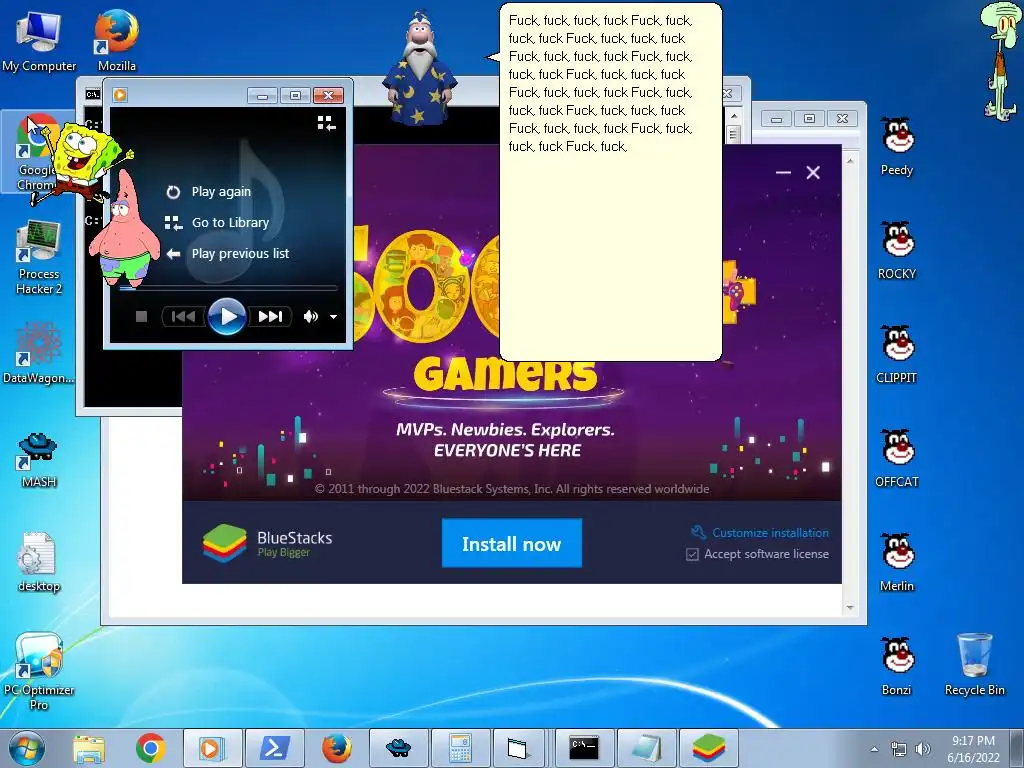1024x768 pixels.
Task: Select the Merlin agent desktop icon
Action: (897, 563)
